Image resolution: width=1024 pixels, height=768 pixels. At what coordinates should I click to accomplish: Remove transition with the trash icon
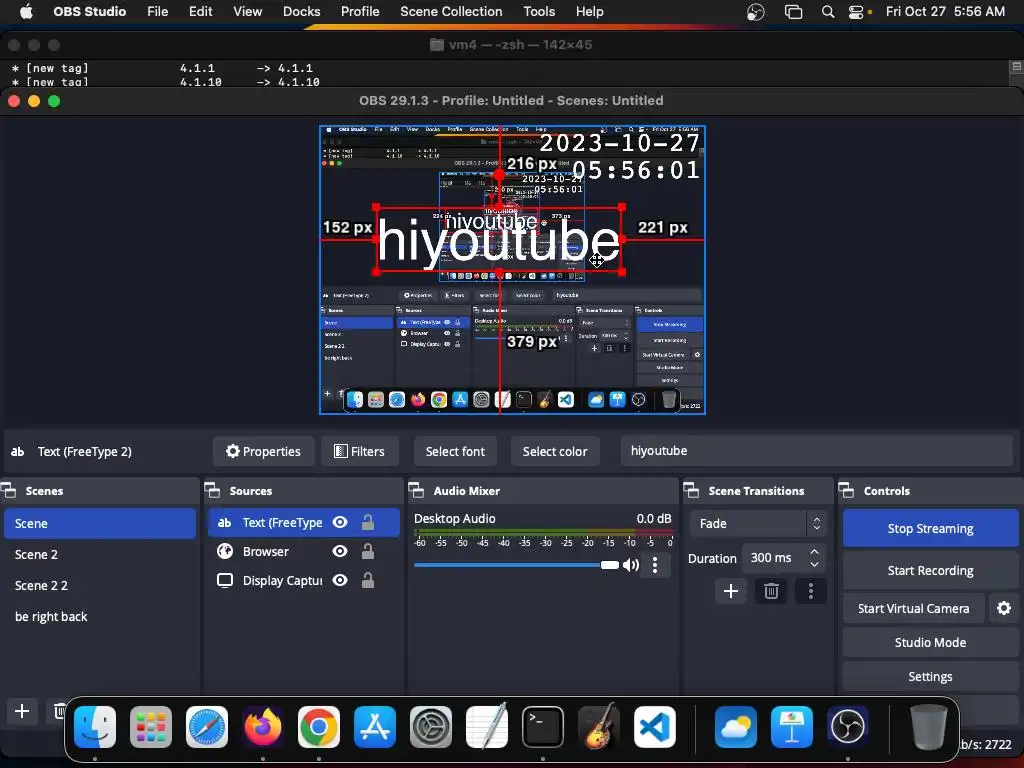[x=771, y=592]
